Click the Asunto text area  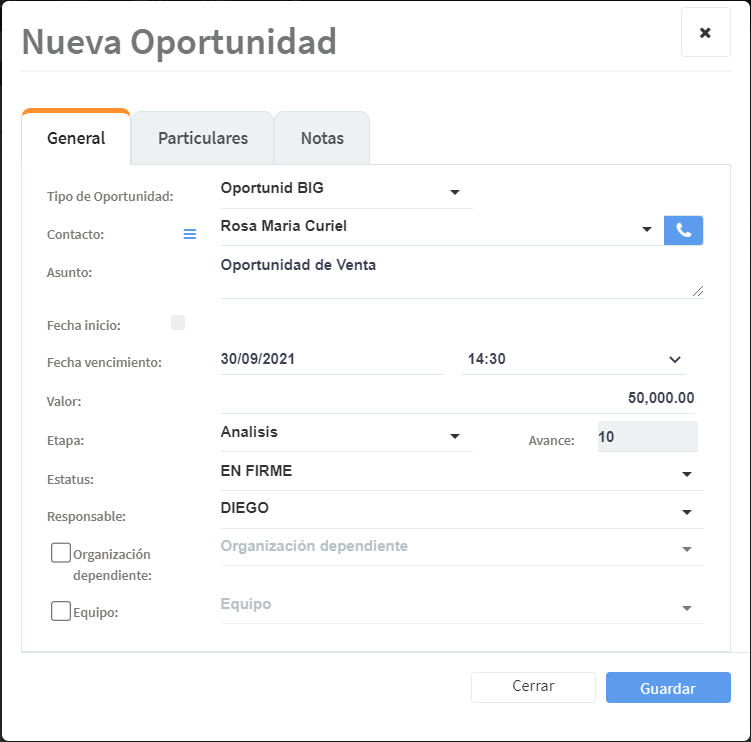coord(460,275)
